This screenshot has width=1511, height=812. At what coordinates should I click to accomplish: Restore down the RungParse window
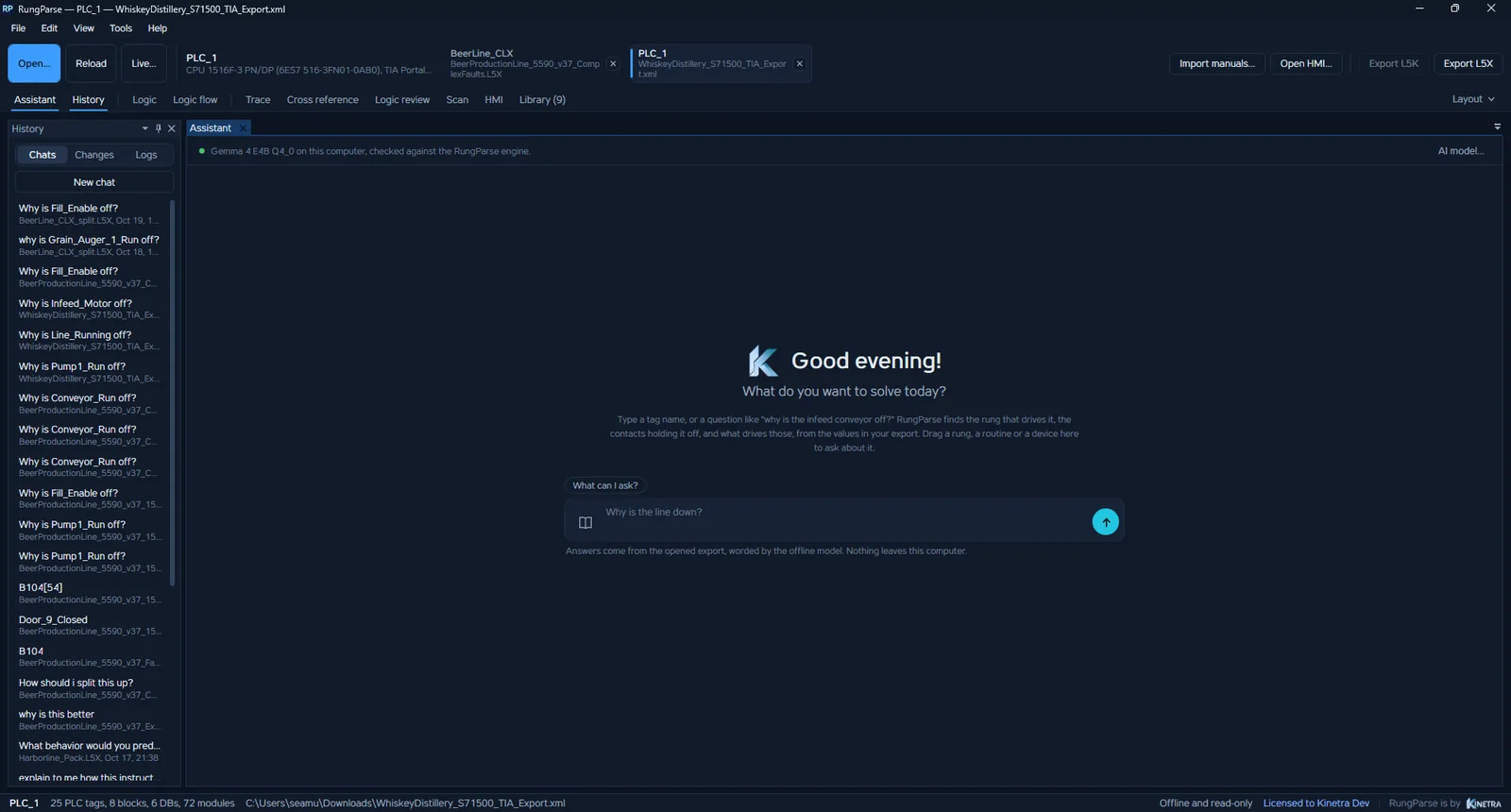tap(1455, 8)
